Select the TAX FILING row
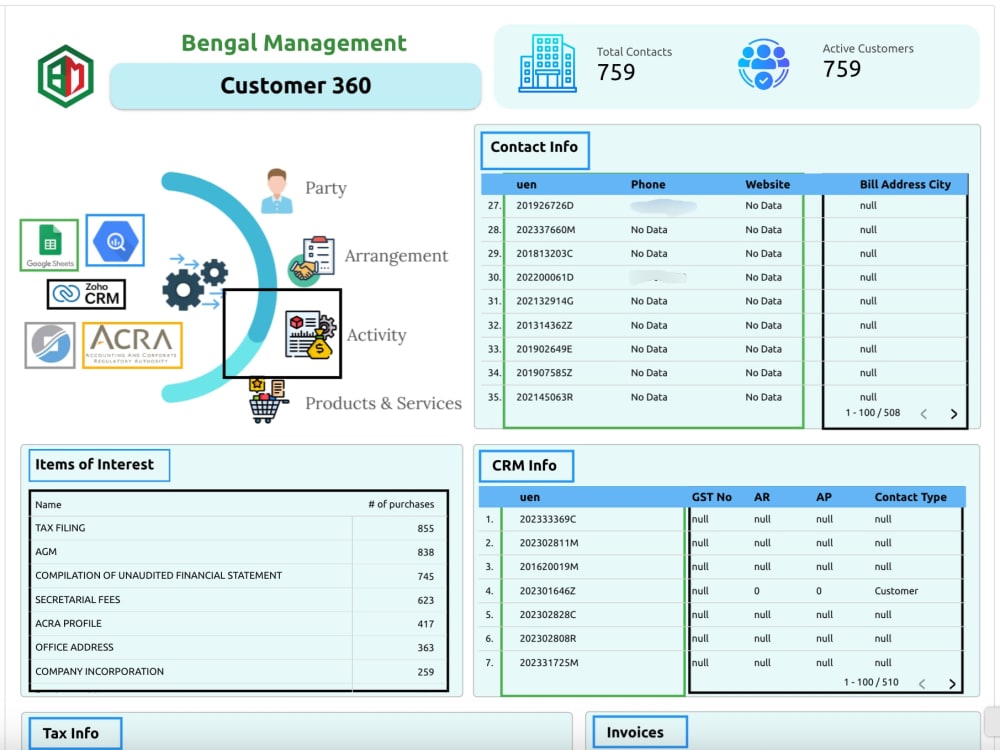1000x750 pixels. (x=239, y=528)
